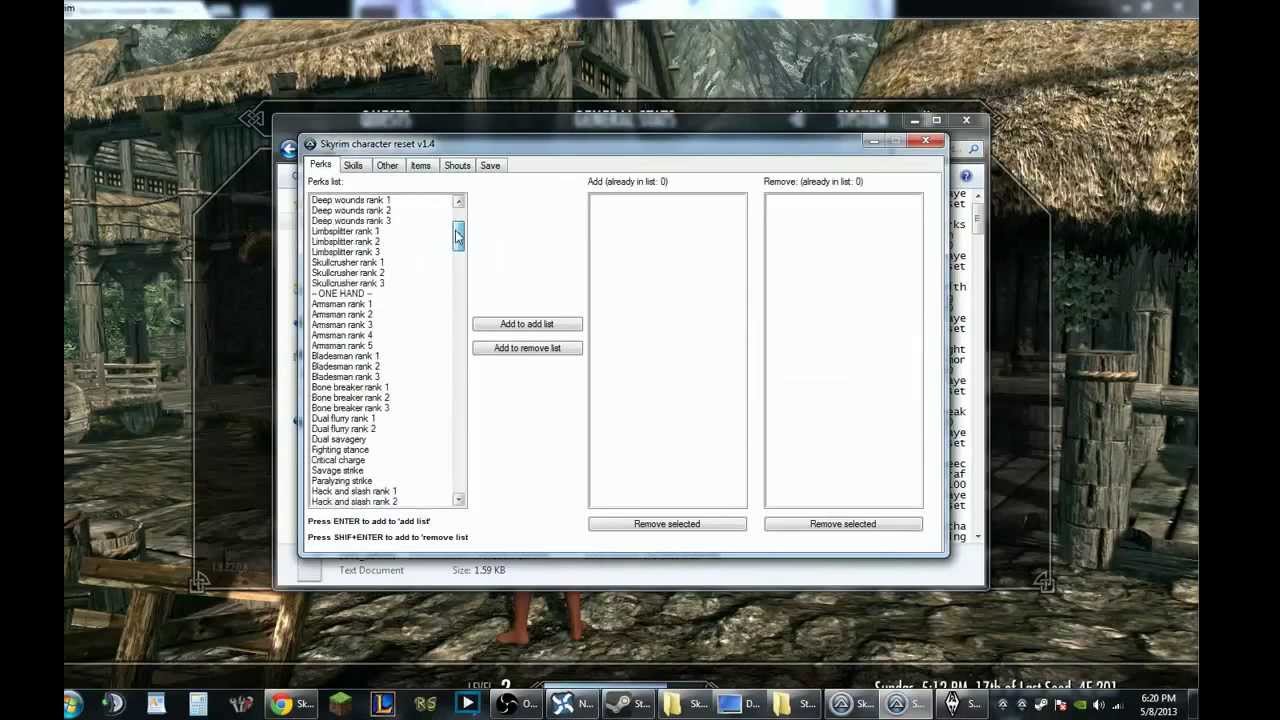Click the Add to remove list button
This screenshot has width=1280, height=720.
point(527,348)
